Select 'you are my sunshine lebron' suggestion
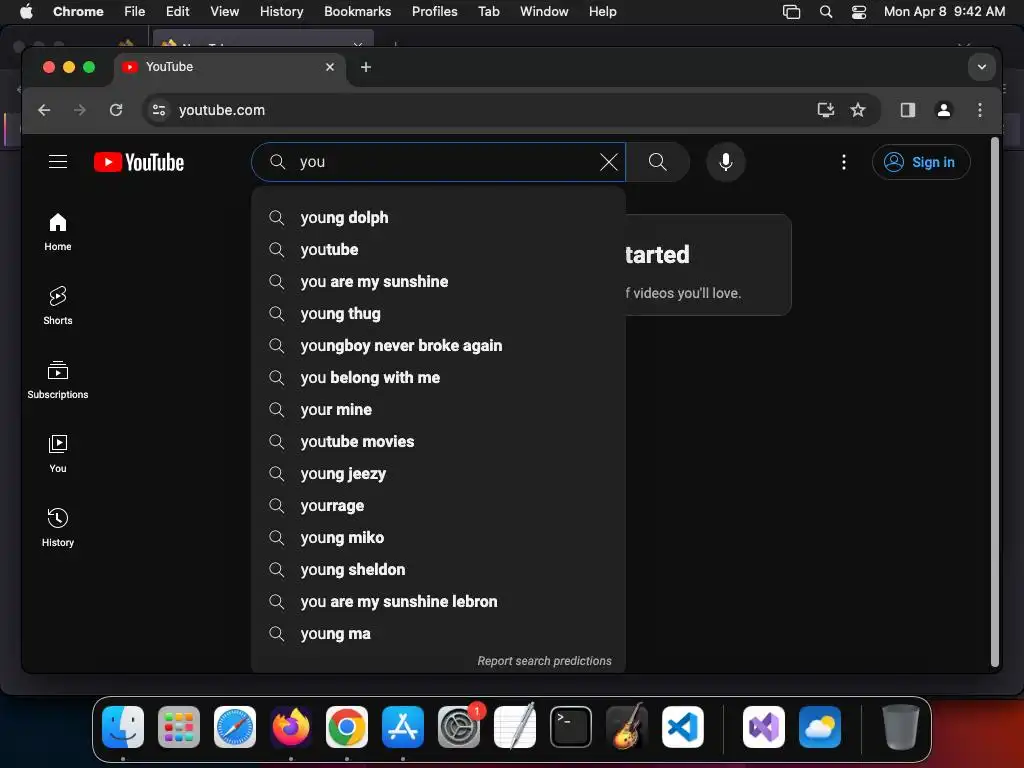The height and width of the screenshot is (768, 1024). (x=438, y=601)
